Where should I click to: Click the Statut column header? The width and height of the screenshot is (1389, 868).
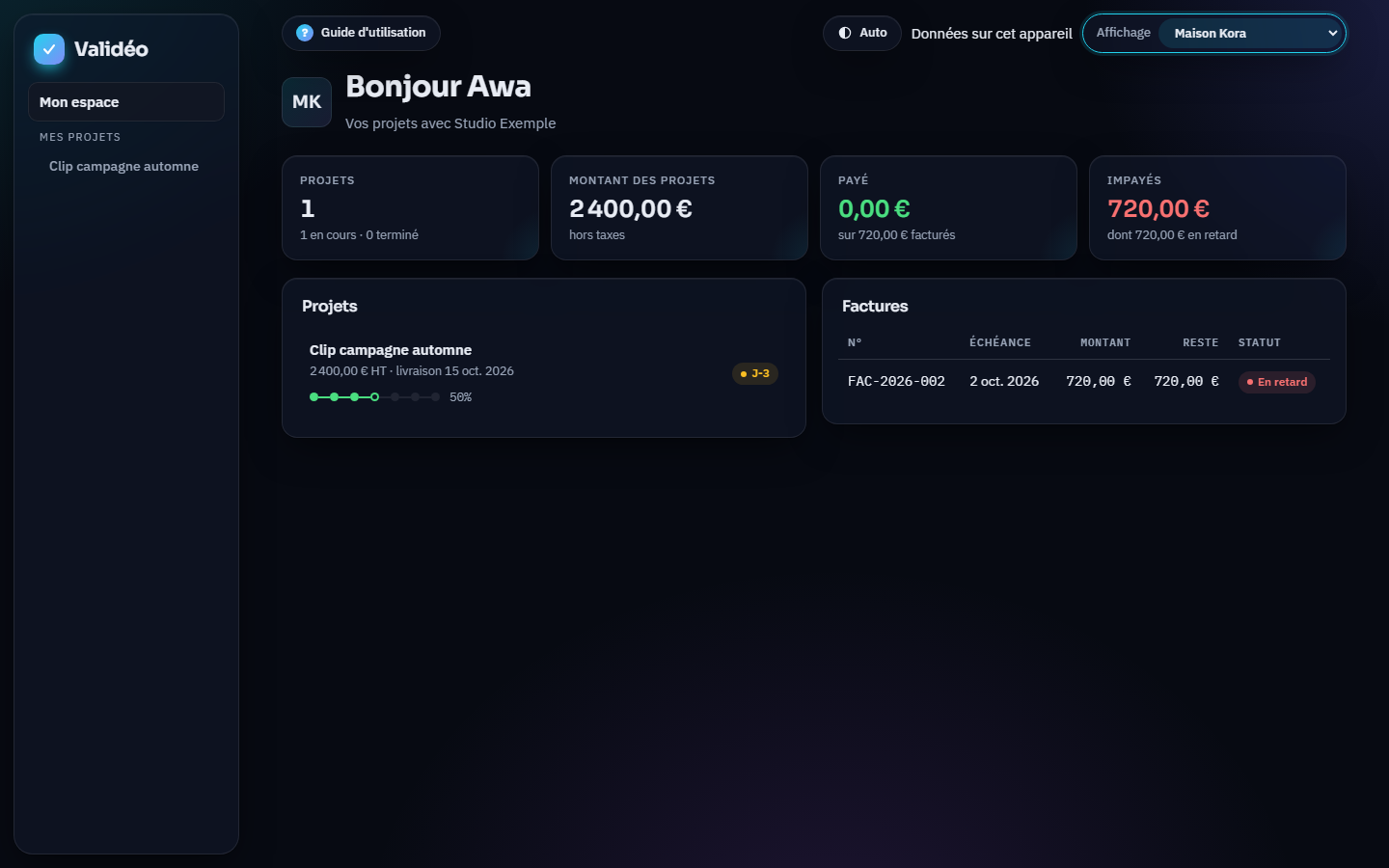click(1260, 342)
